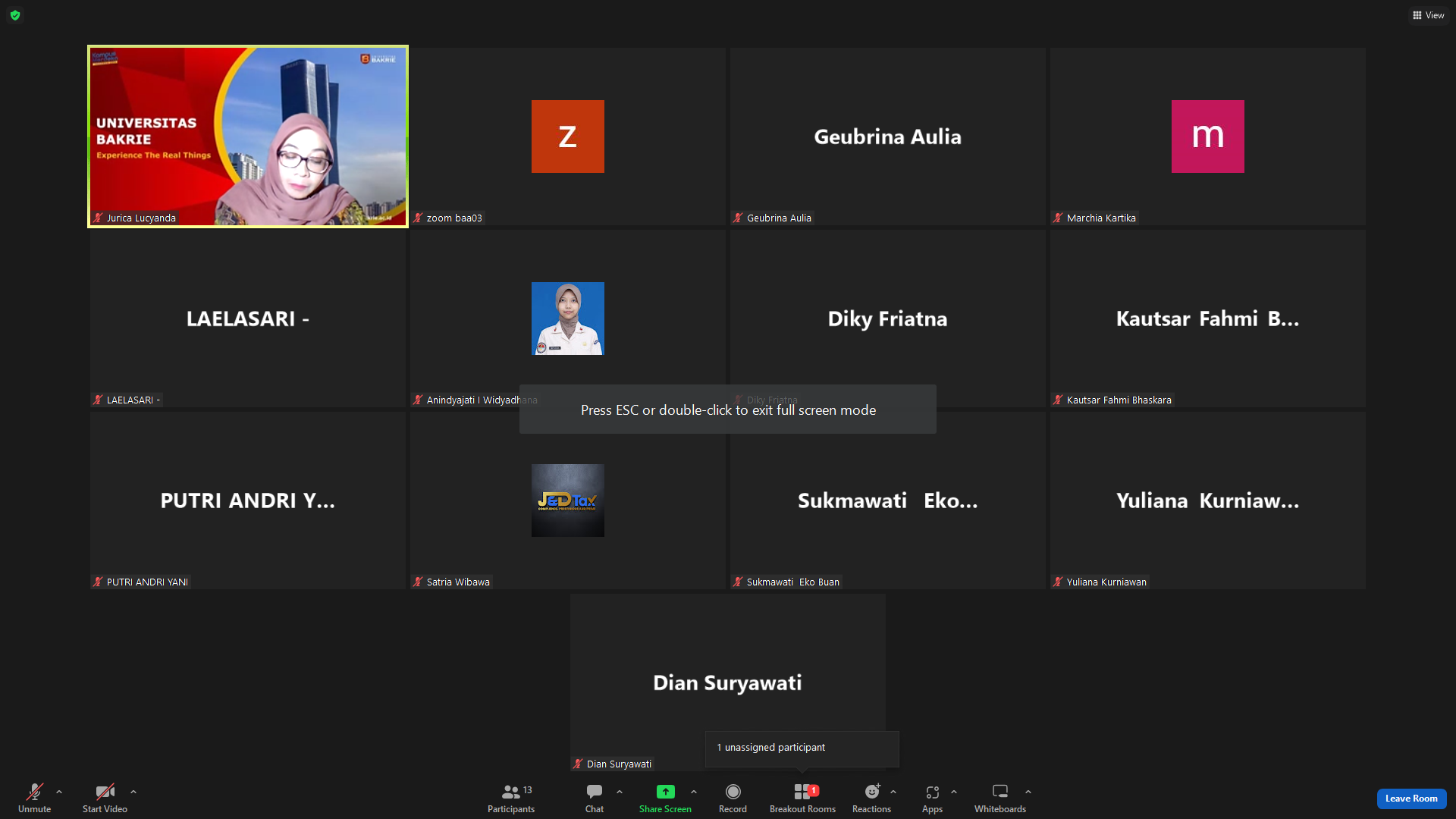Expand audio options arrow next to Unmute
This screenshot has height=819, width=1456.
pos(59,792)
